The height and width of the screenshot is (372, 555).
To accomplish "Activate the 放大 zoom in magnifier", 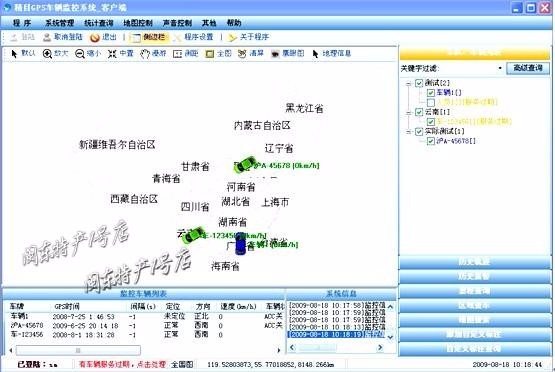I will coord(55,54).
